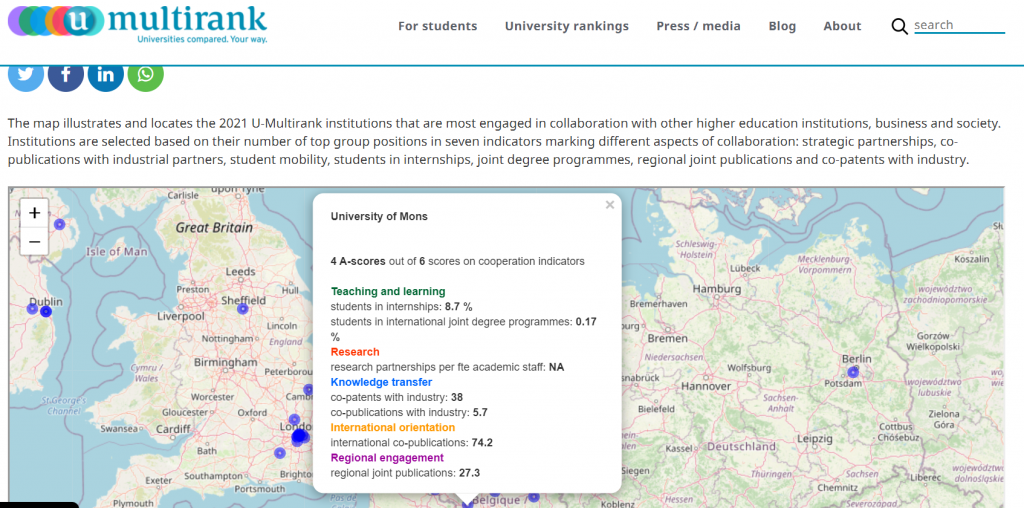Click the Regional engagement heading
Viewport: 1024px width, 508px height.
(387, 458)
